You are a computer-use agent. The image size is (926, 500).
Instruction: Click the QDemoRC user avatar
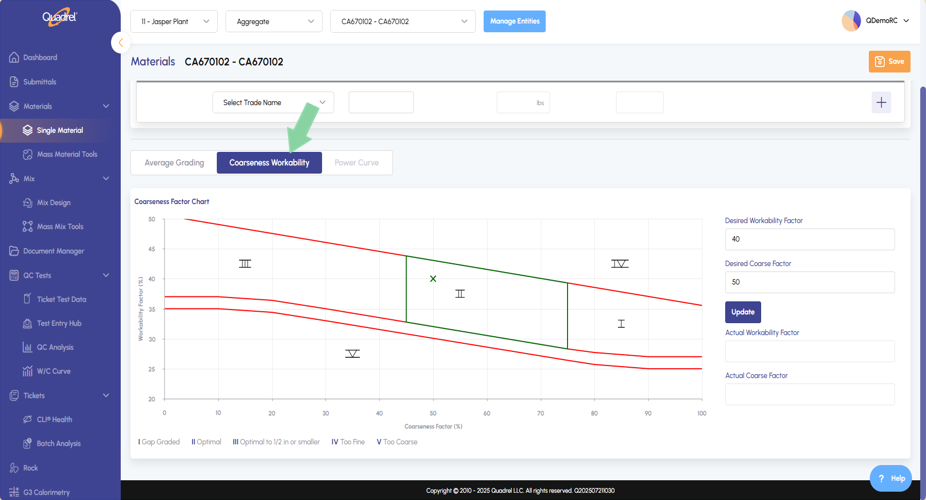(851, 21)
